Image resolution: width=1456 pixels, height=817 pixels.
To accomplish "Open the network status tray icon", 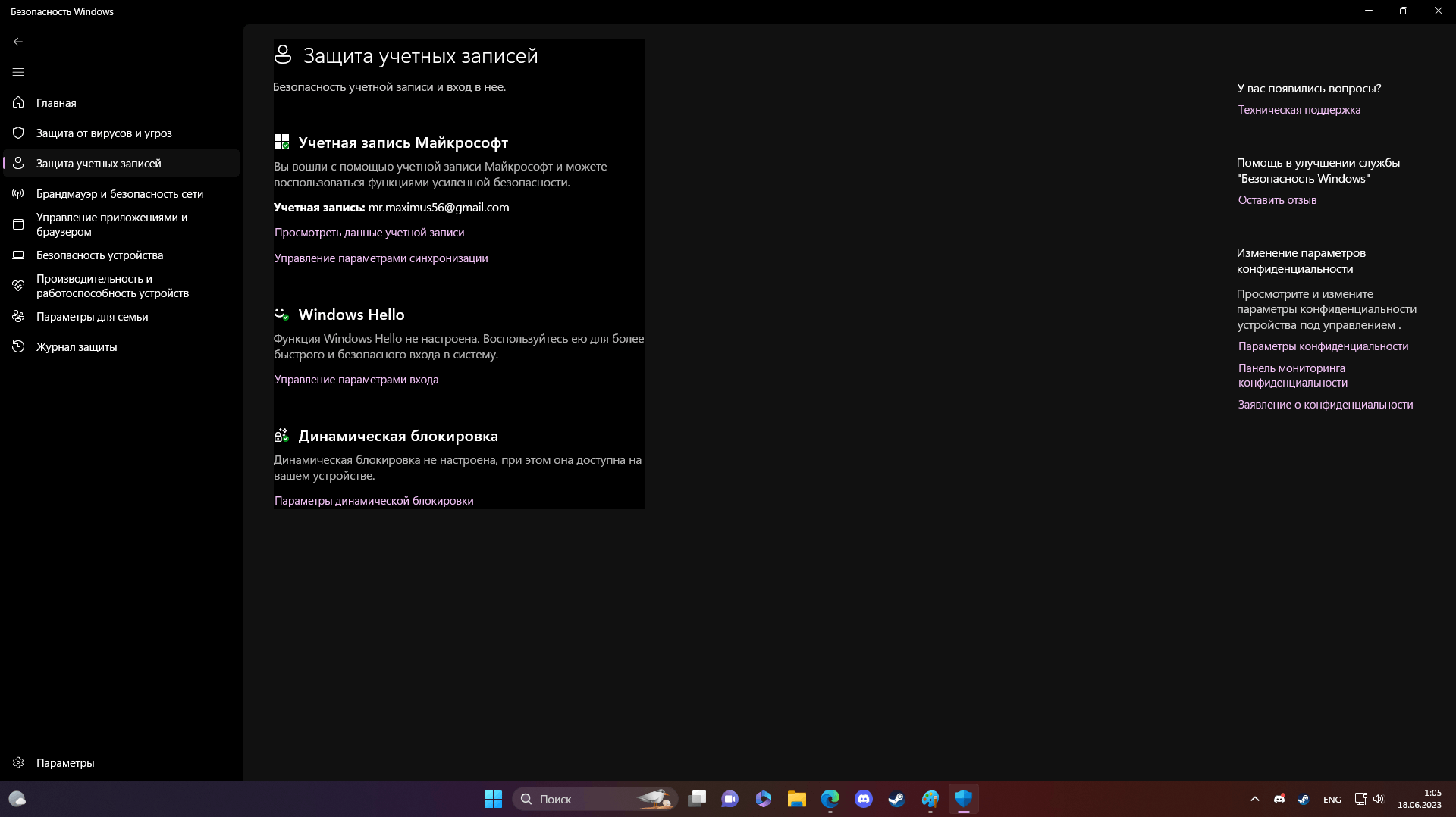I will click(1360, 799).
